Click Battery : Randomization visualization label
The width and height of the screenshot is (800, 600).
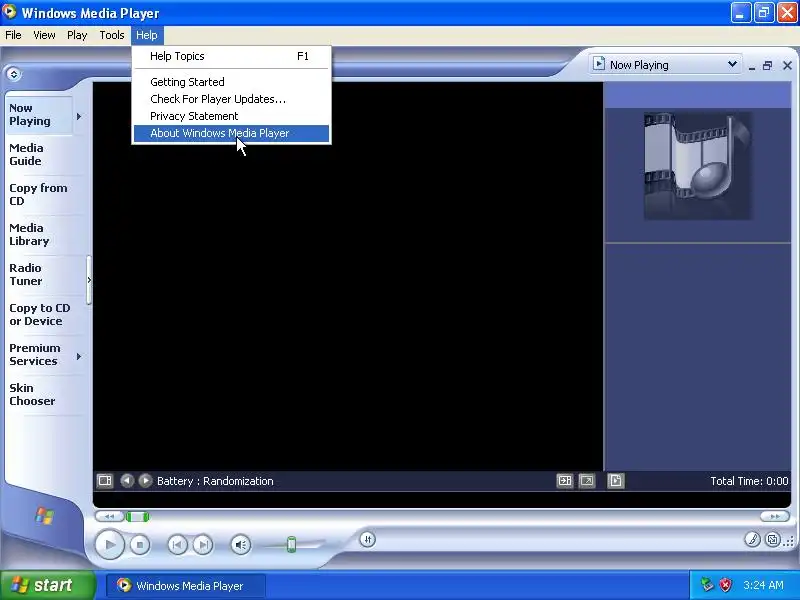[x=215, y=481]
